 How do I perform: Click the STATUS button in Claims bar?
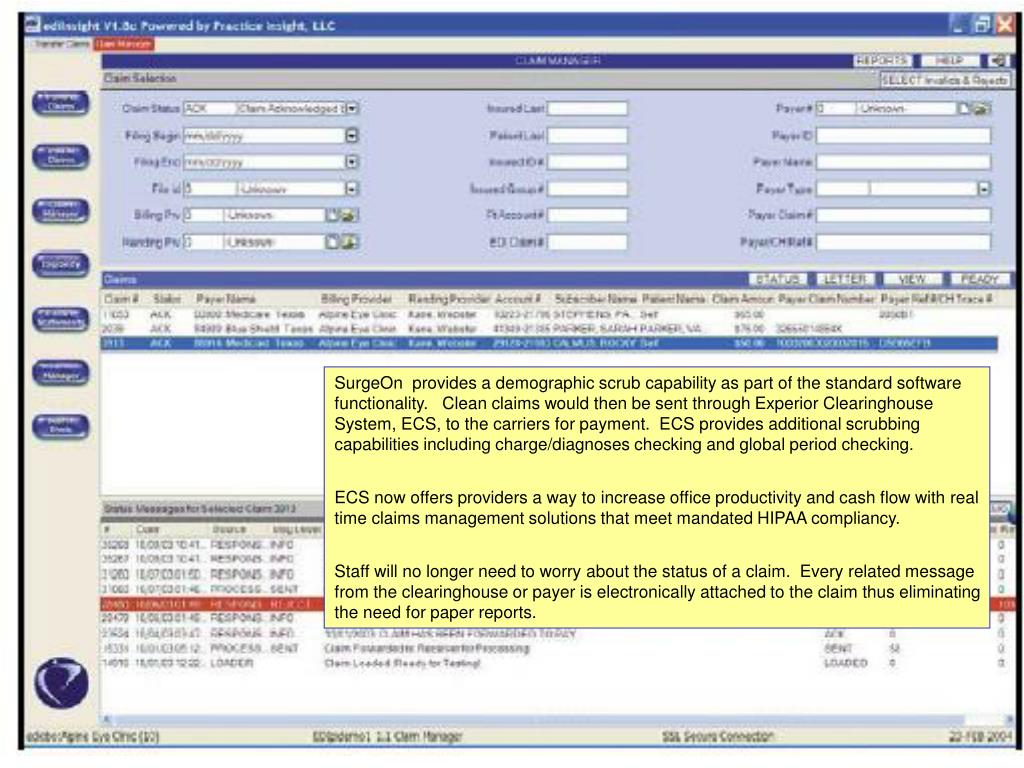[x=778, y=279]
